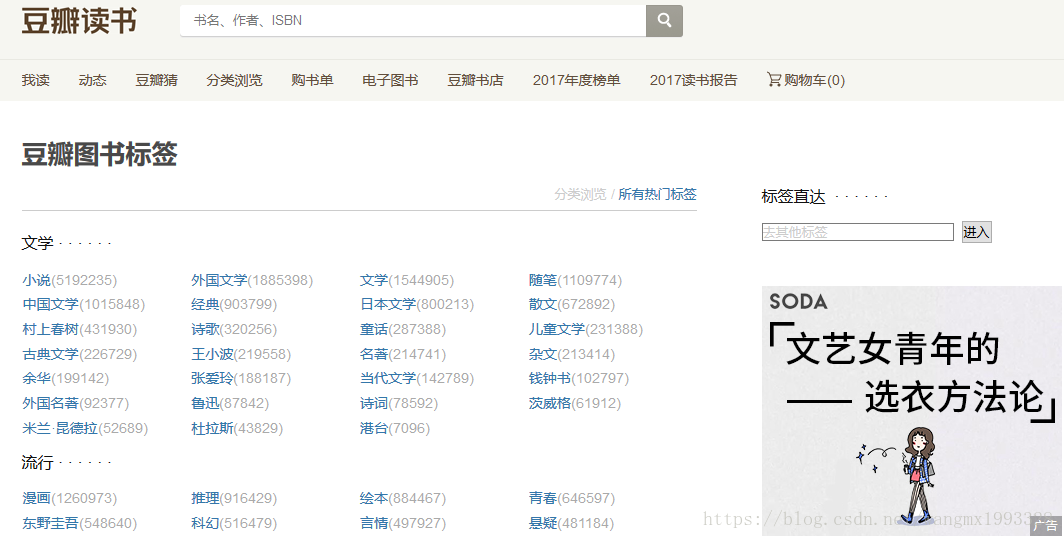
Task: Open the 经典 tag
Action: click(205, 304)
